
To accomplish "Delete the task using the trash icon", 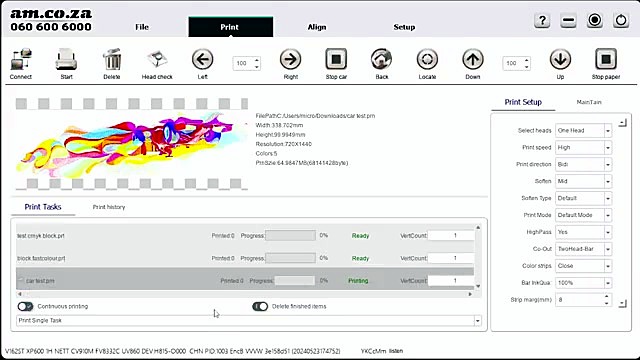I will coord(112,60).
